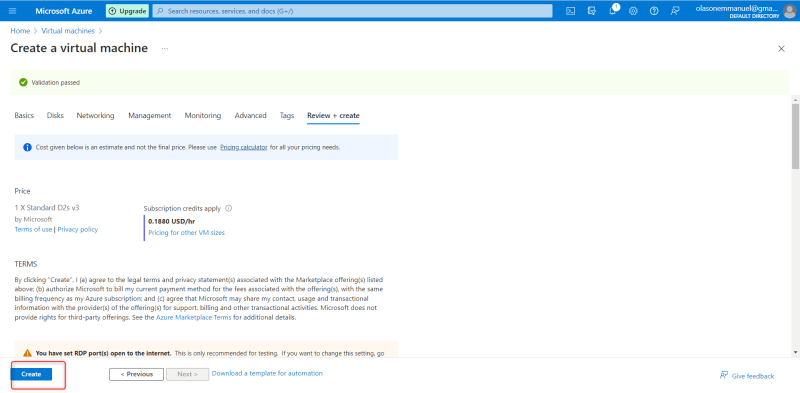Open the Privacy policy link
This screenshot has height=393, width=800.
[x=78, y=230]
